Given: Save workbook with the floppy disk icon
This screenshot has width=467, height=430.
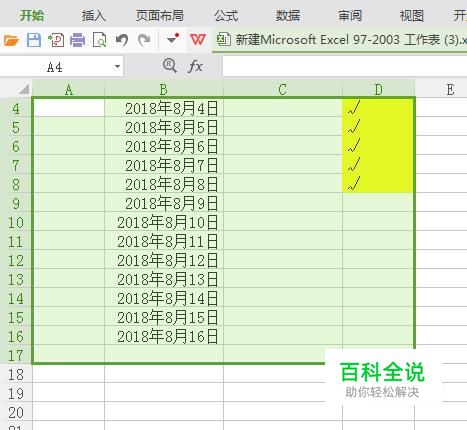Looking at the screenshot, I should coord(34,40).
